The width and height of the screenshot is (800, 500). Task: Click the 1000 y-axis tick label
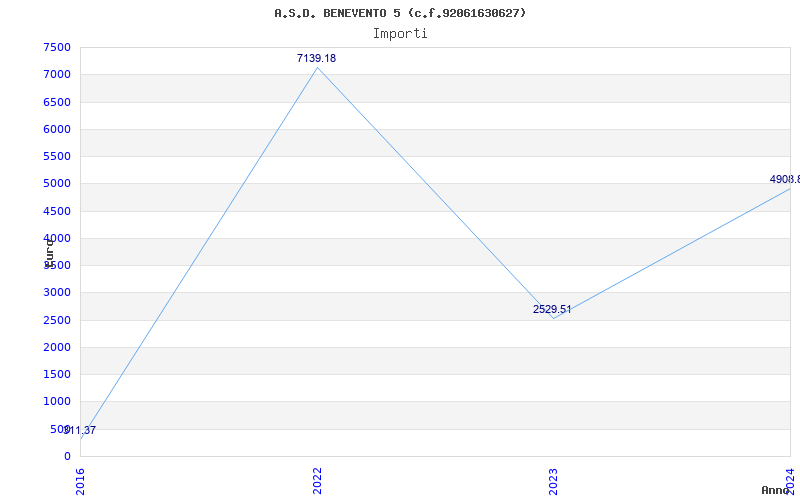[x=57, y=402]
